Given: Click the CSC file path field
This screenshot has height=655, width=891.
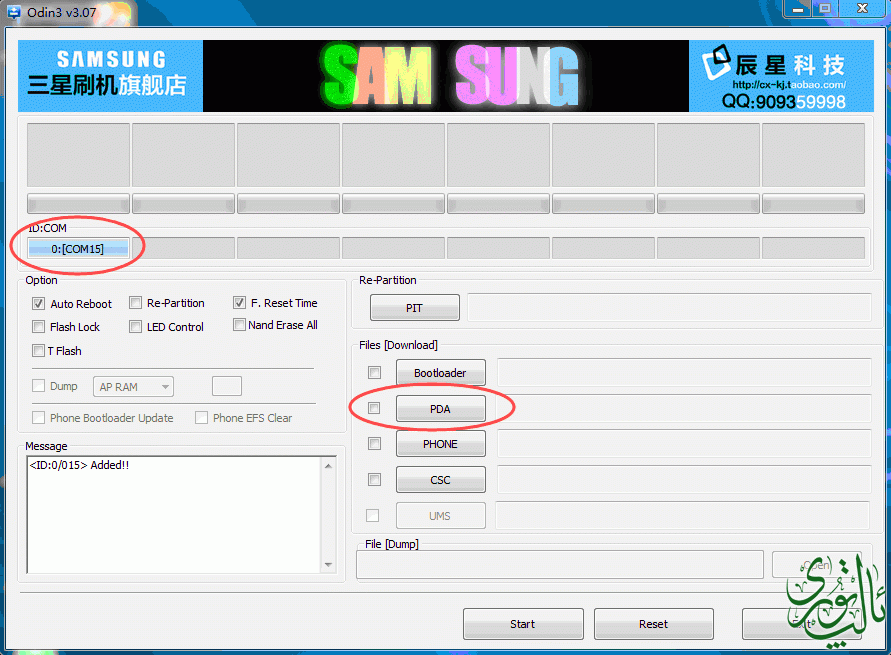Looking at the screenshot, I should point(684,480).
